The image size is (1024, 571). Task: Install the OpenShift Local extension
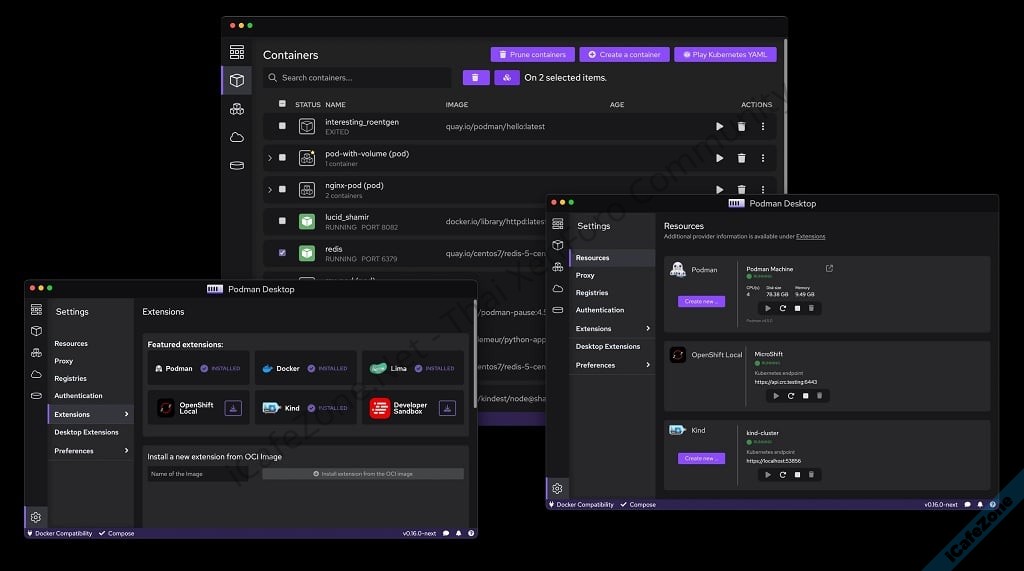coord(233,408)
